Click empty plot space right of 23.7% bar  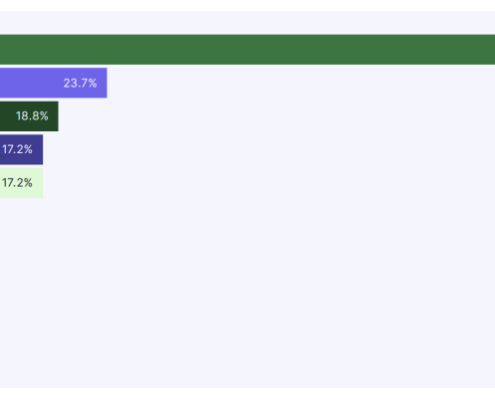tap(301, 83)
